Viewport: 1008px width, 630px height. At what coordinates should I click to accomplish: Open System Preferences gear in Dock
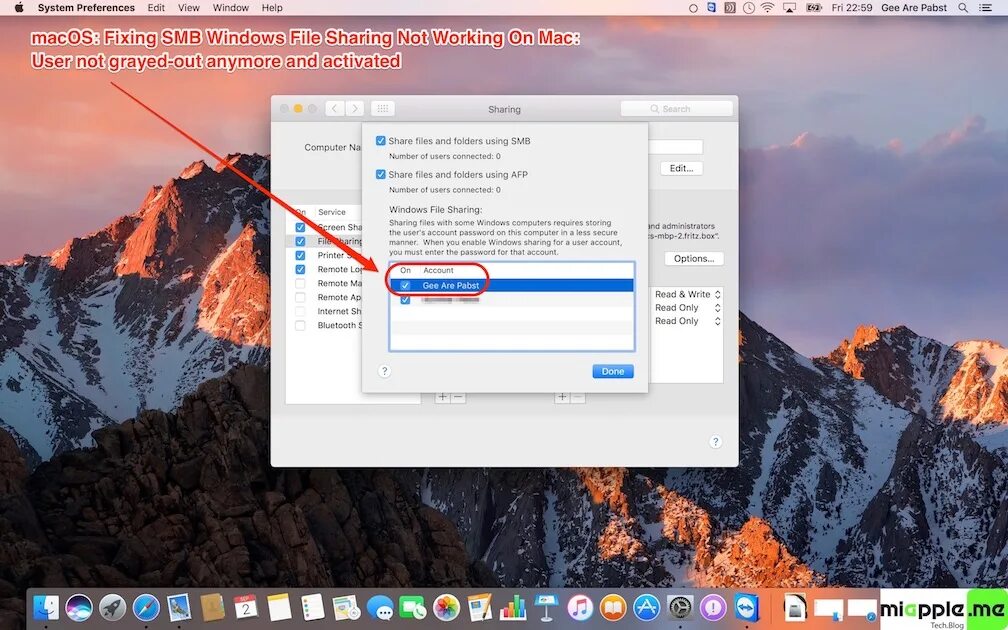coord(680,608)
